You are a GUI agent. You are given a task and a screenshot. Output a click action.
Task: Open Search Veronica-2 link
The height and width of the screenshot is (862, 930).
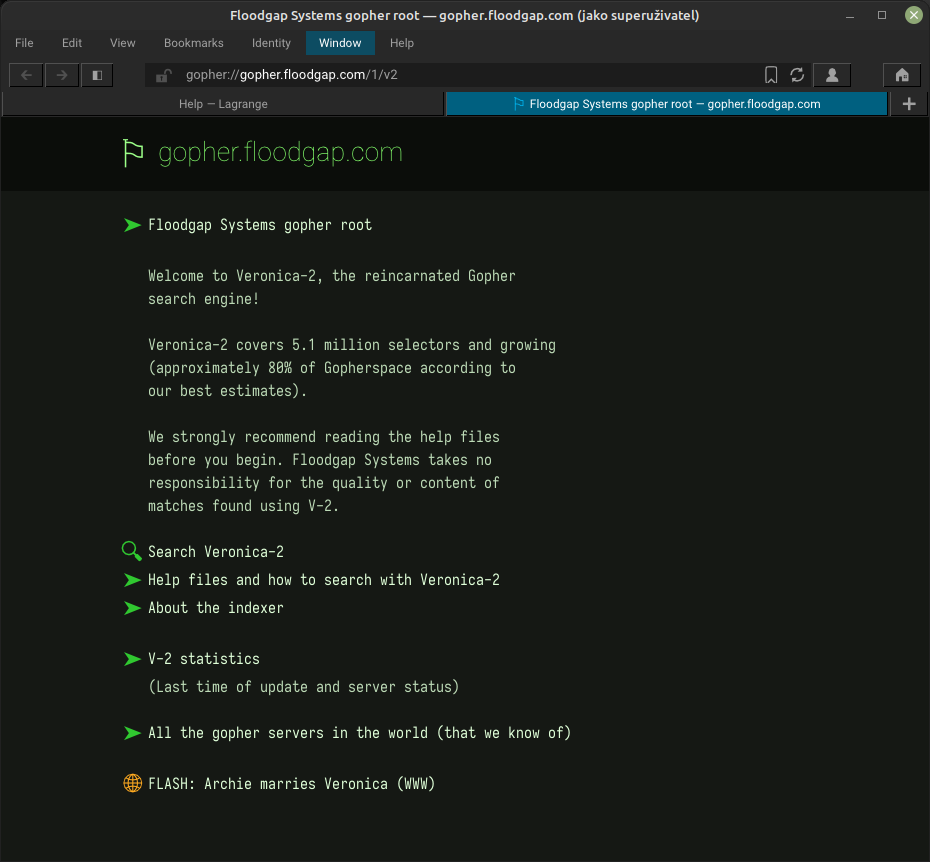(x=215, y=552)
